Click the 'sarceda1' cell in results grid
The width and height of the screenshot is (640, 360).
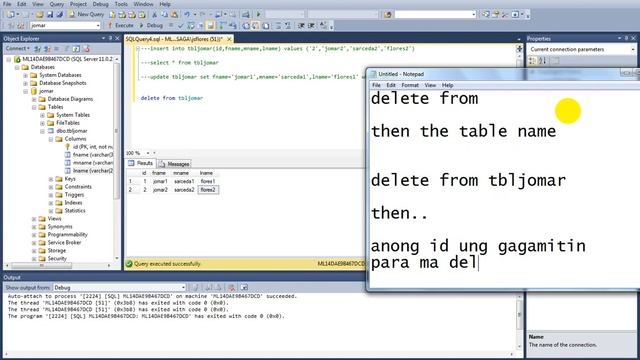coord(184,181)
